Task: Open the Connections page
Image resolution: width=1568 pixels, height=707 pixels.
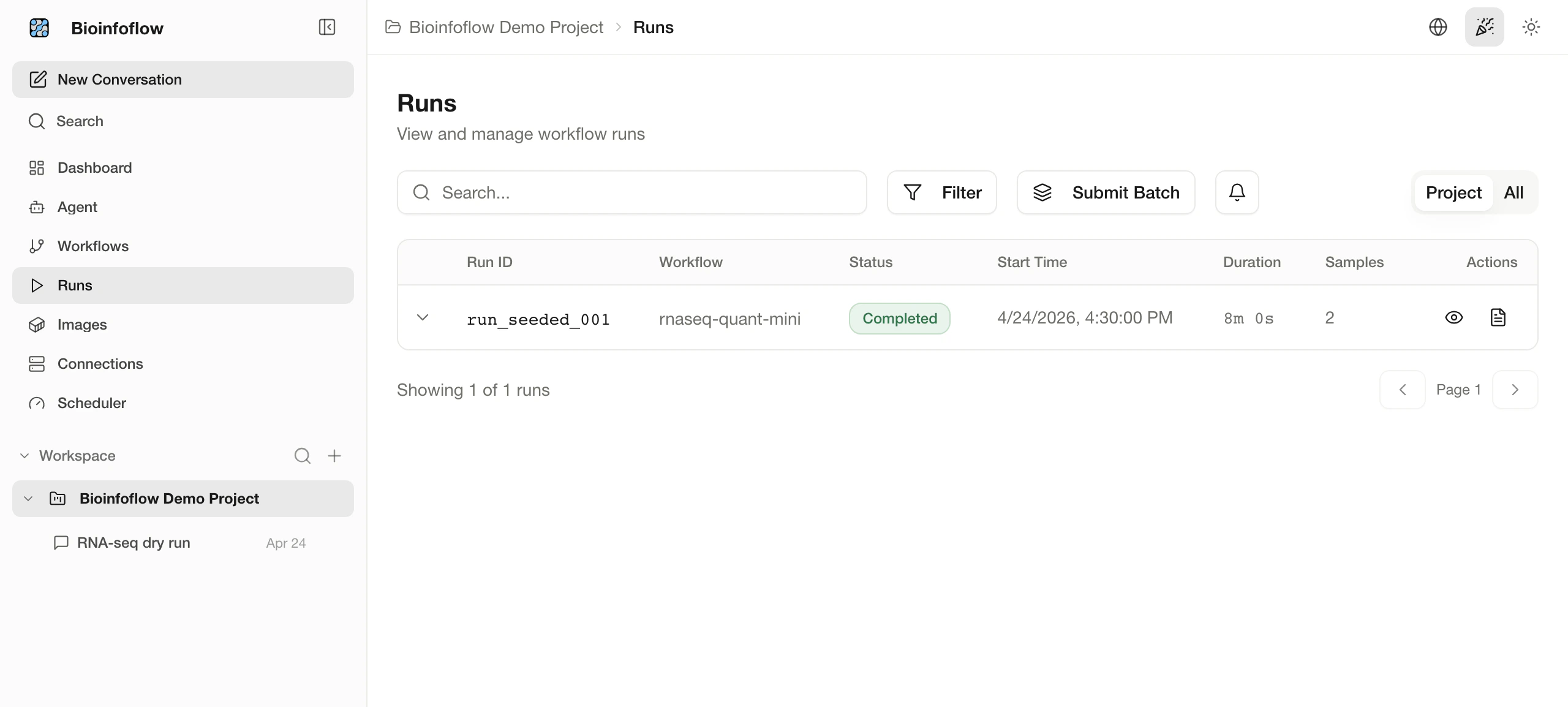Action: (x=183, y=364)
